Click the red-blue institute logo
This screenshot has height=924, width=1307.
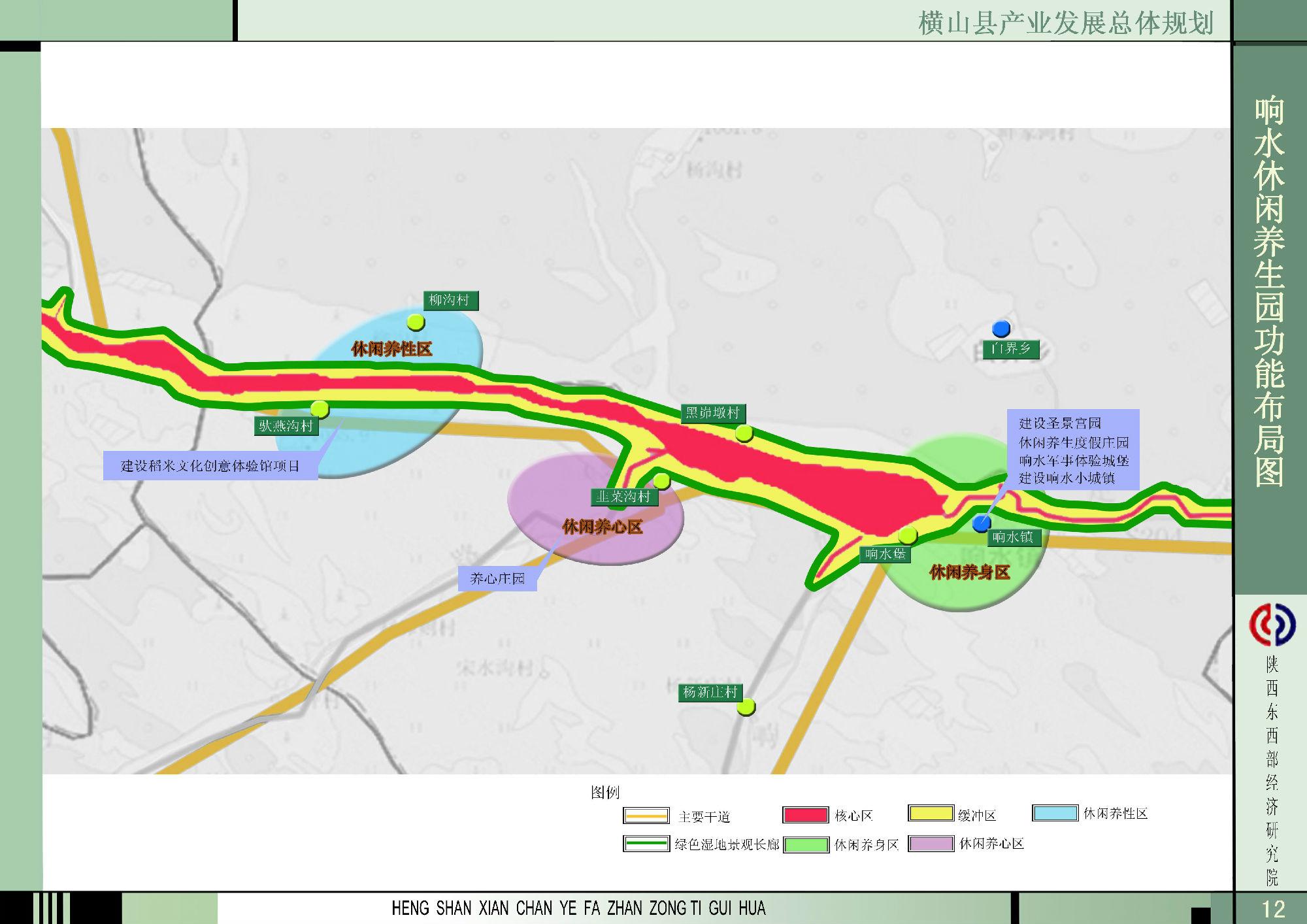point(1272,624)
